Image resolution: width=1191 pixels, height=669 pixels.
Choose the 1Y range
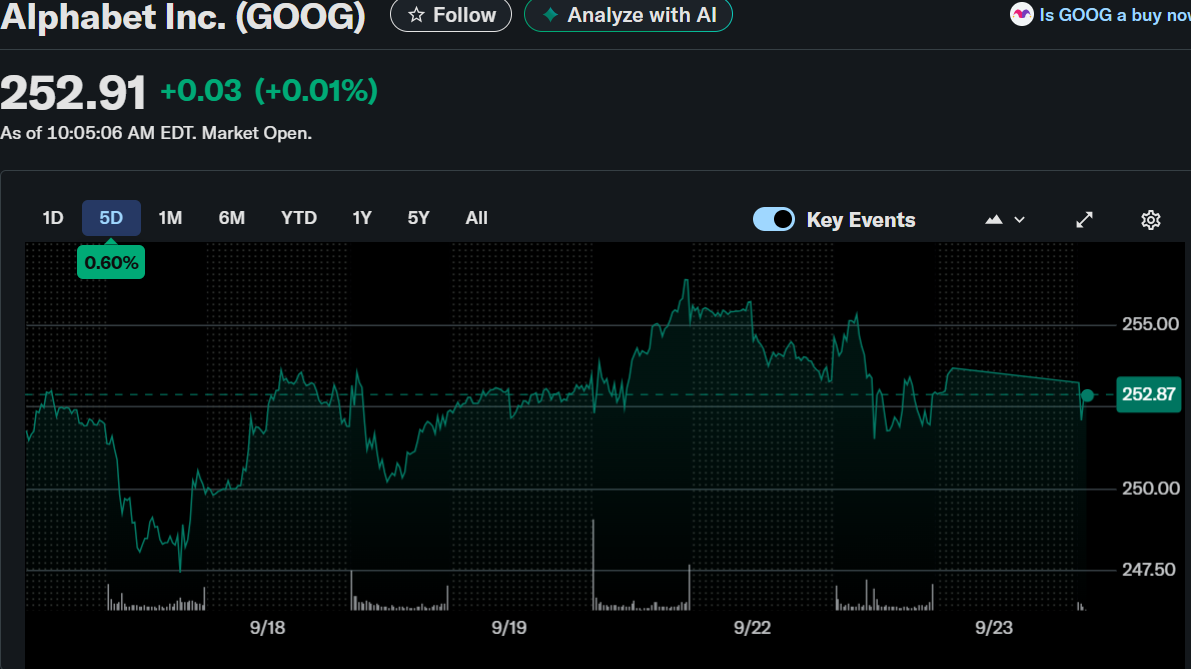tap(362, 218)
